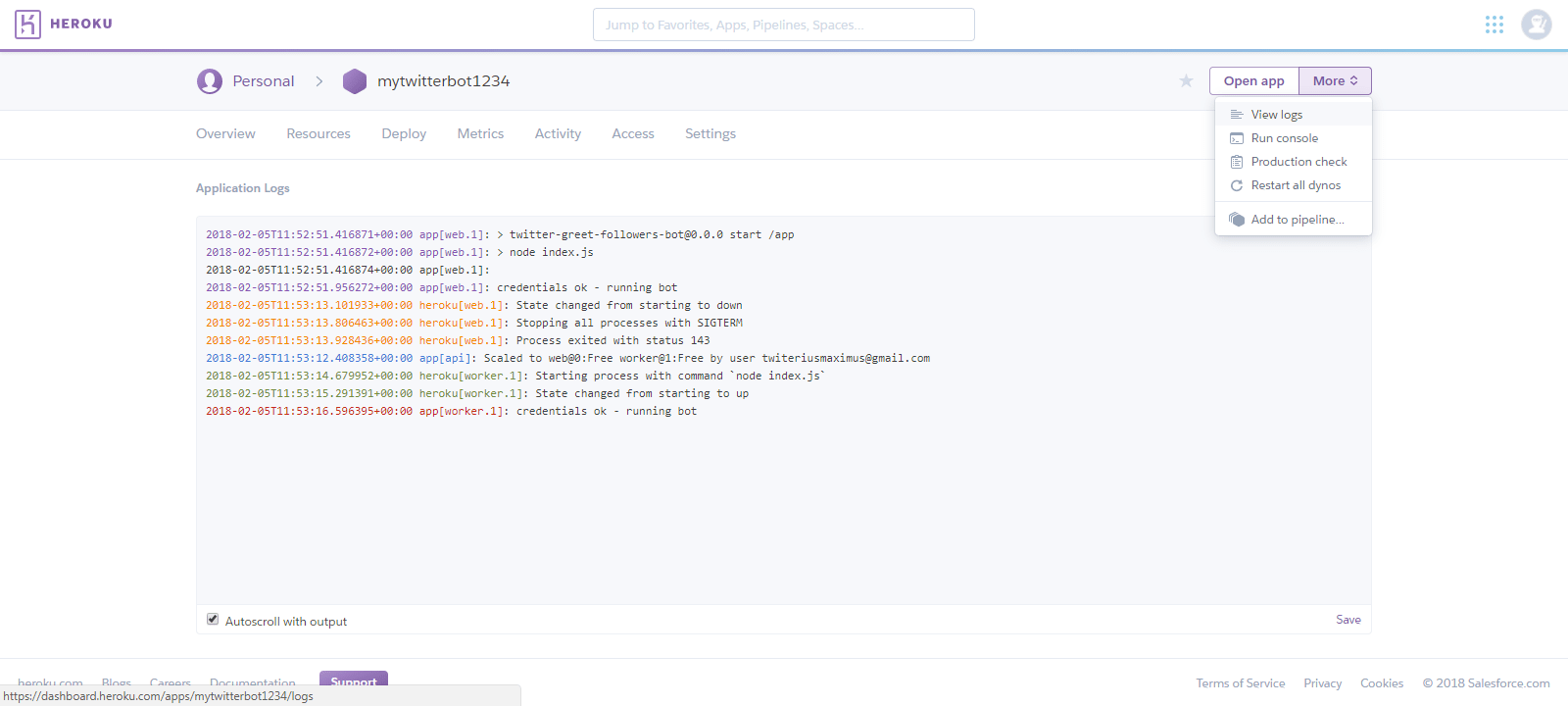This screenshot has width=1568, height=706.
Task: Click the Add to pipeline hexagon icon
Action: pos(1237,220)
